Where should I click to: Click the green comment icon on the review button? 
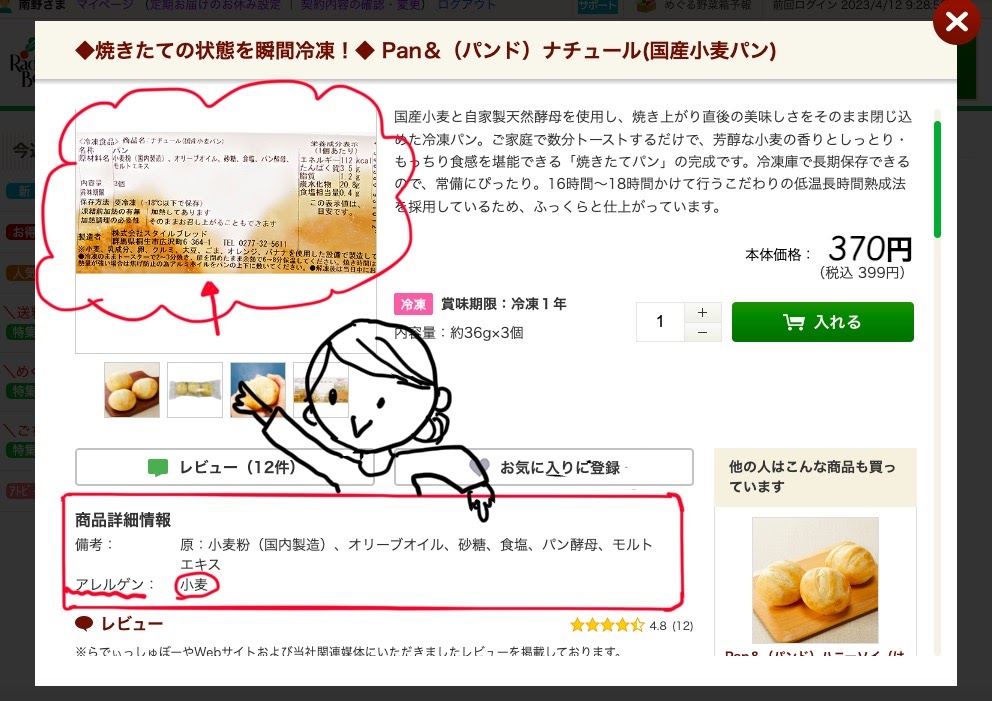[158, 468]
